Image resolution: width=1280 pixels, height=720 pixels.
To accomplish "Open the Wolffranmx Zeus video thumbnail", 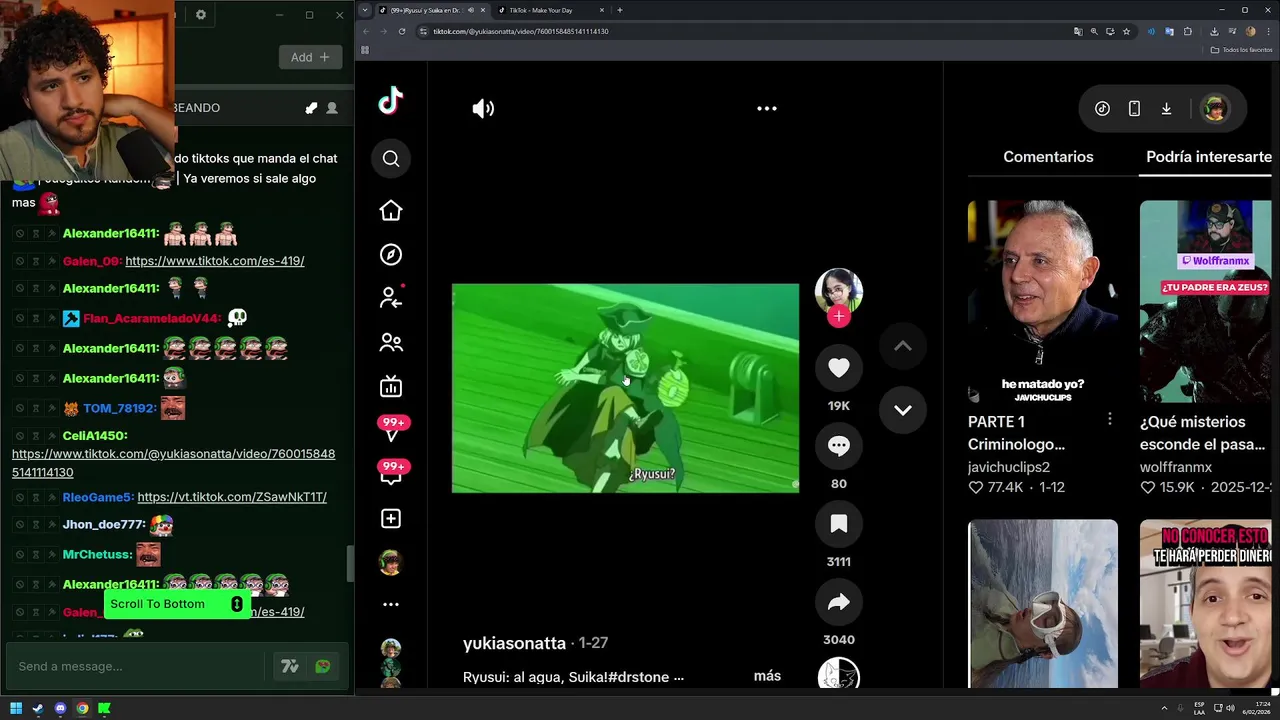I will click(x=1205, y=302).
